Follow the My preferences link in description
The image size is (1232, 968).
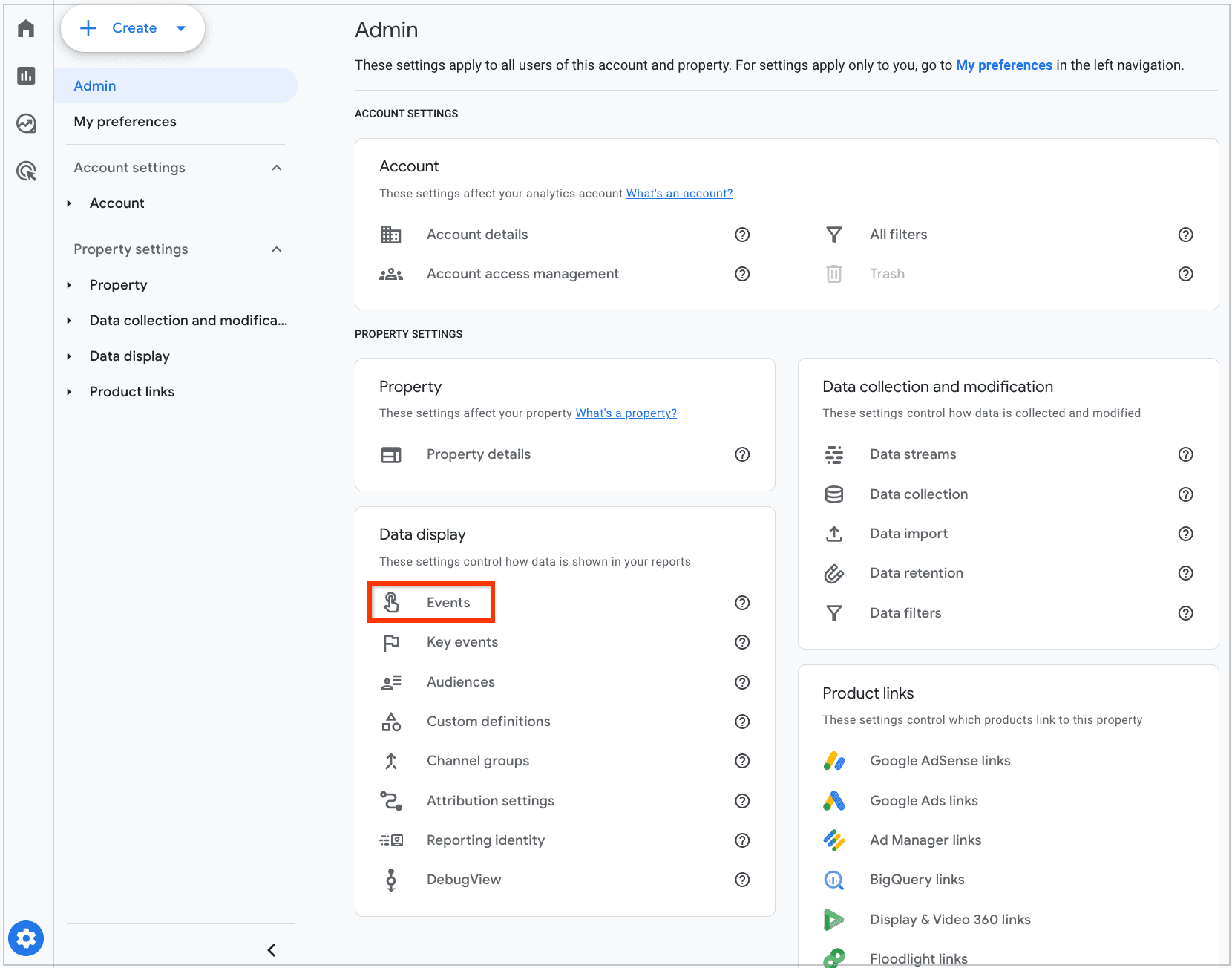pos(1003,65)
